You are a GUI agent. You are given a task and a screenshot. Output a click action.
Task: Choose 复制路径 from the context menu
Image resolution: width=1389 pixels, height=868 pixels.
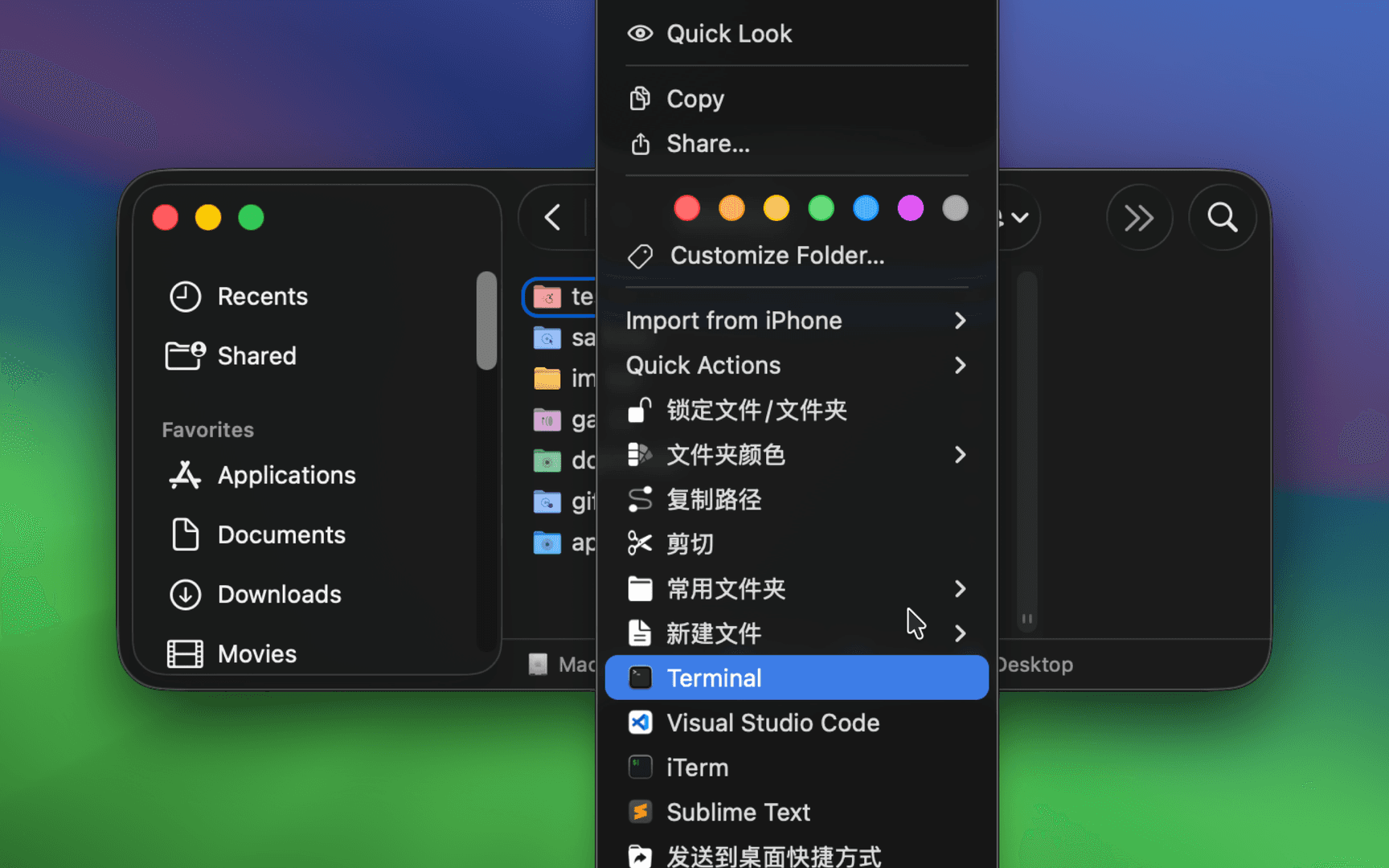click(x=715, y=499)
